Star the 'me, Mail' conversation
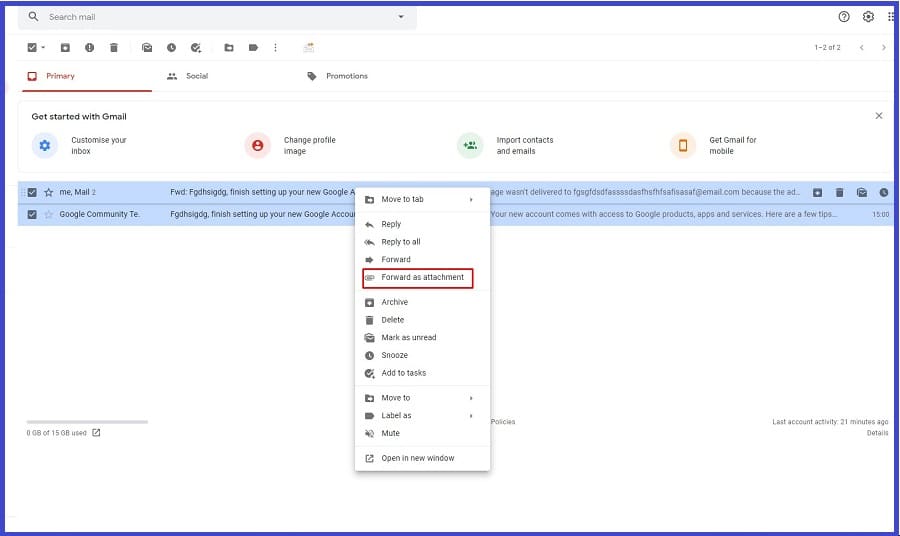 [x=49, y=192]
